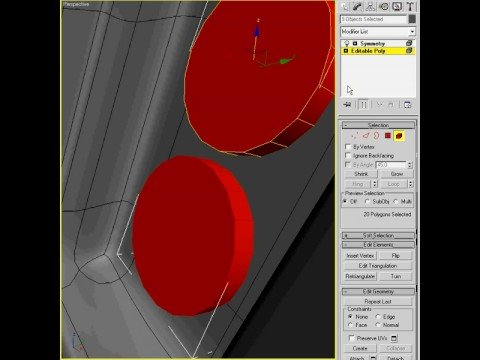The width and height of the screenshot is (480, 360).
Task: Click the Insert Vertex button
Action: [x=360, y=256]
